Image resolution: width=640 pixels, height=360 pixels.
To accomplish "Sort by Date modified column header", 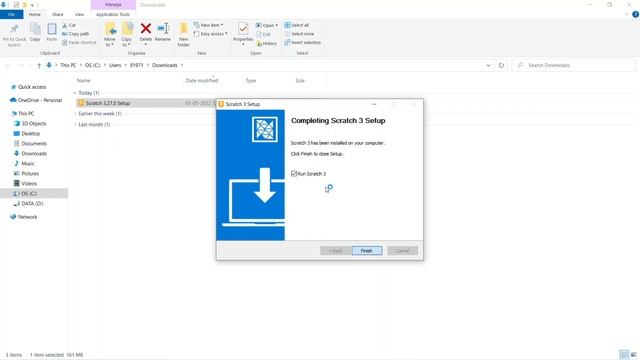I will click(202, 81).
